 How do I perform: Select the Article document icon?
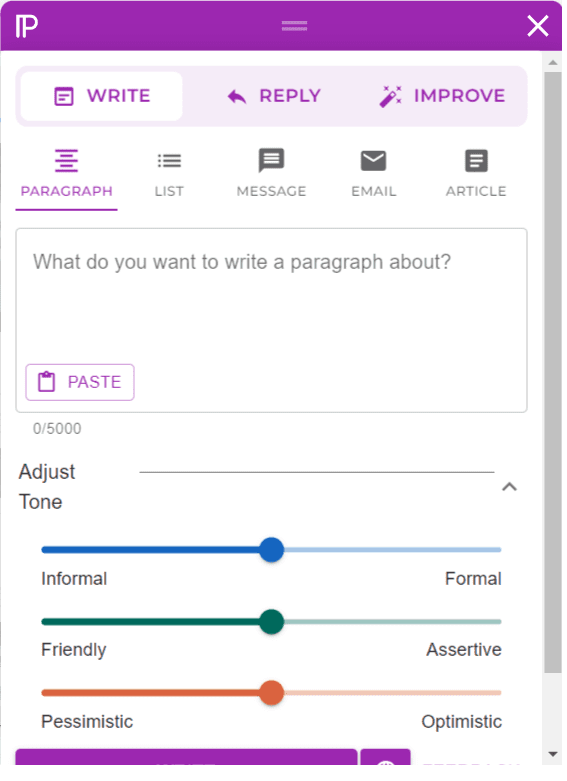click(476, 161)
